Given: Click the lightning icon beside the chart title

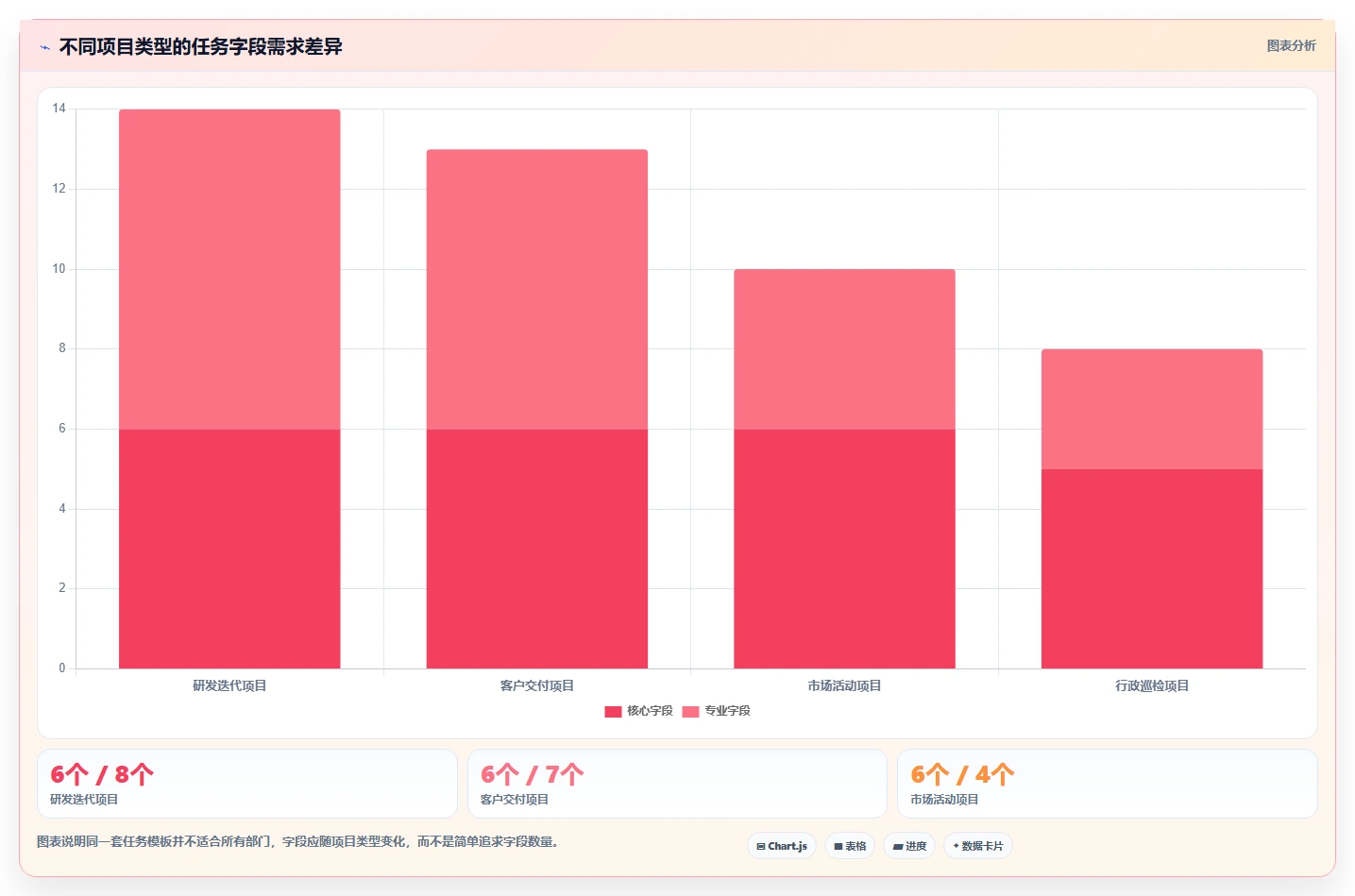Looking at the screenshot, I should 44,47.
